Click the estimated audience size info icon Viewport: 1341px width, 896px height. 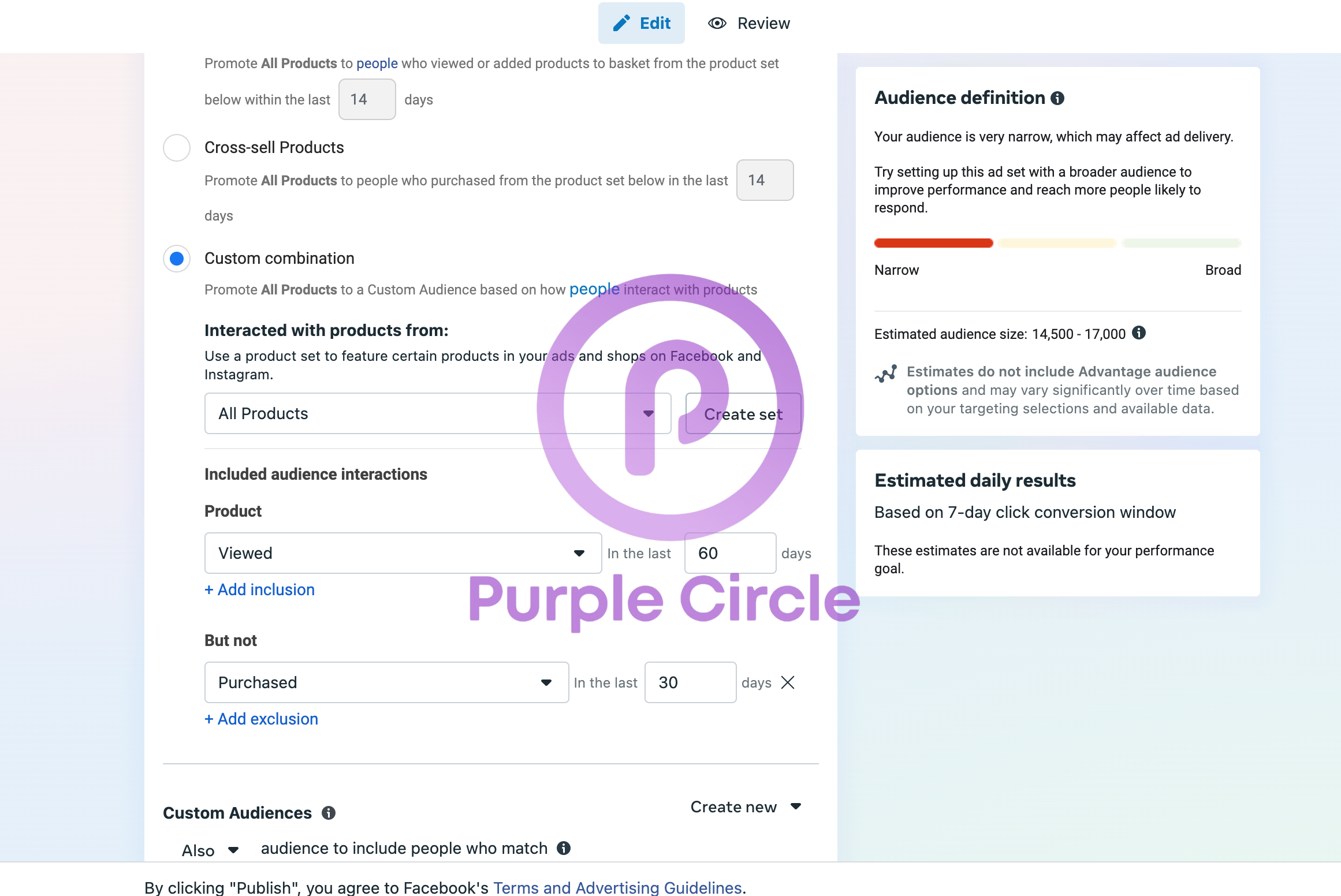pos(1139,333)
